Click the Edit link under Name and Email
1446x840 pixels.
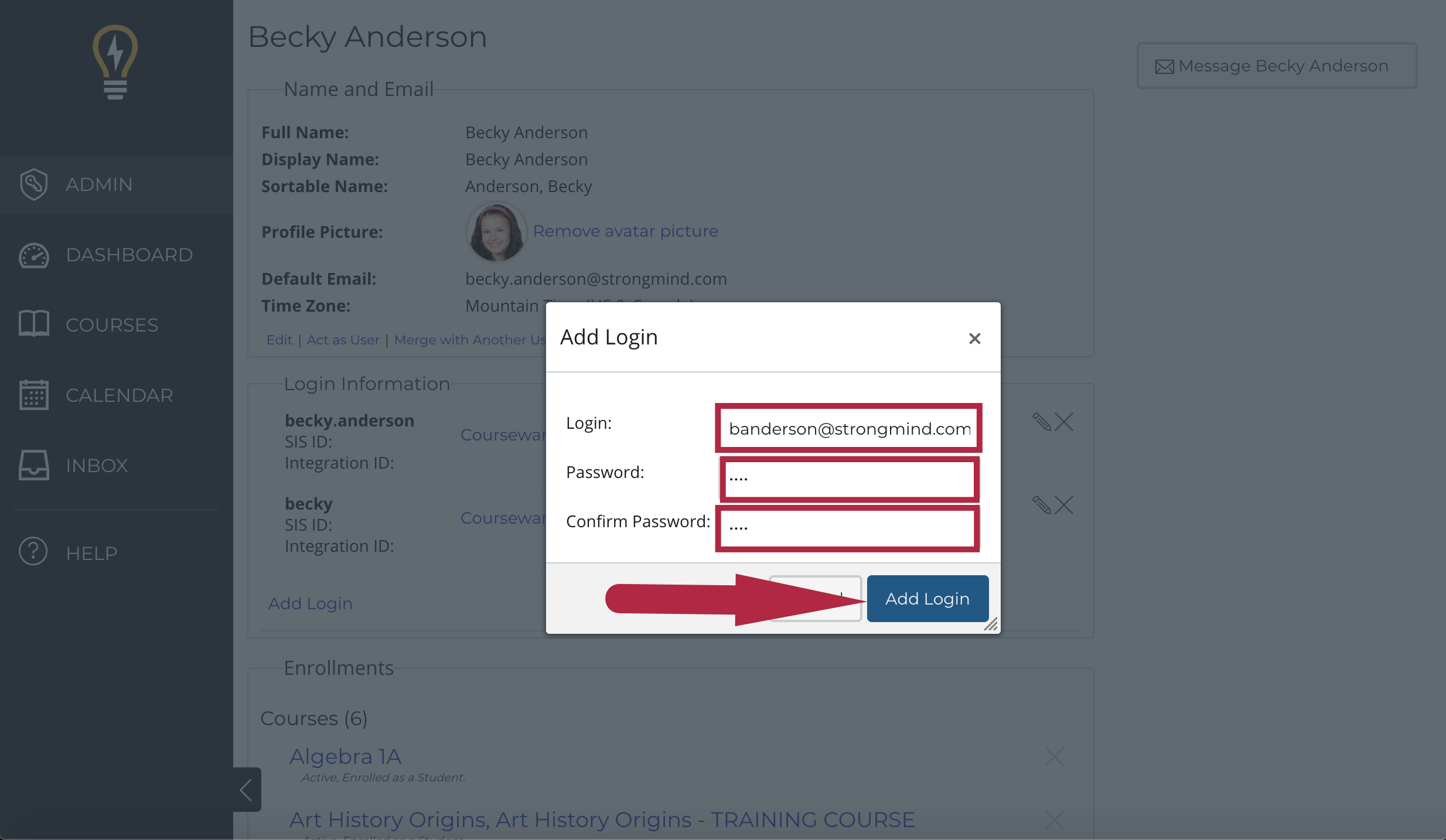279,340
